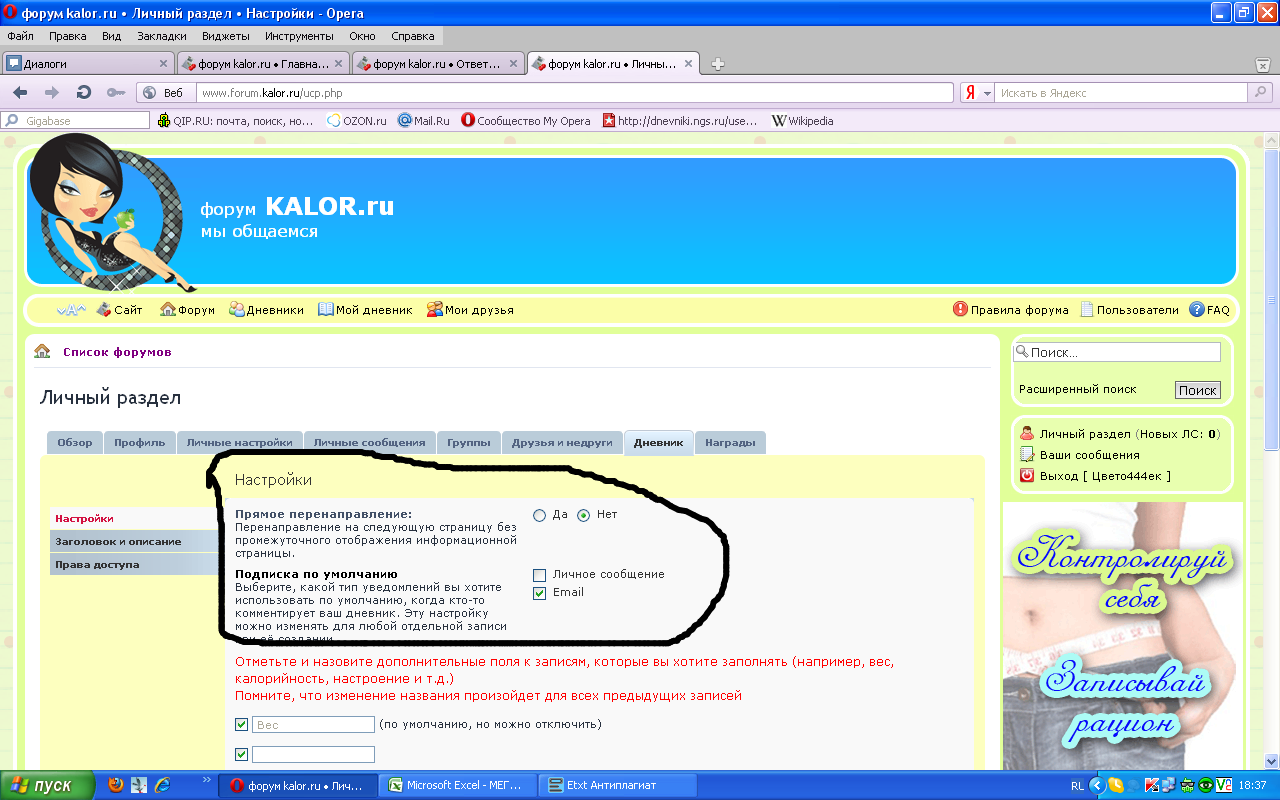The width and height of the screenshot is (1280, 800).
Task: Enable the Личное сообщение checkbox
Action: pos(540,575)
